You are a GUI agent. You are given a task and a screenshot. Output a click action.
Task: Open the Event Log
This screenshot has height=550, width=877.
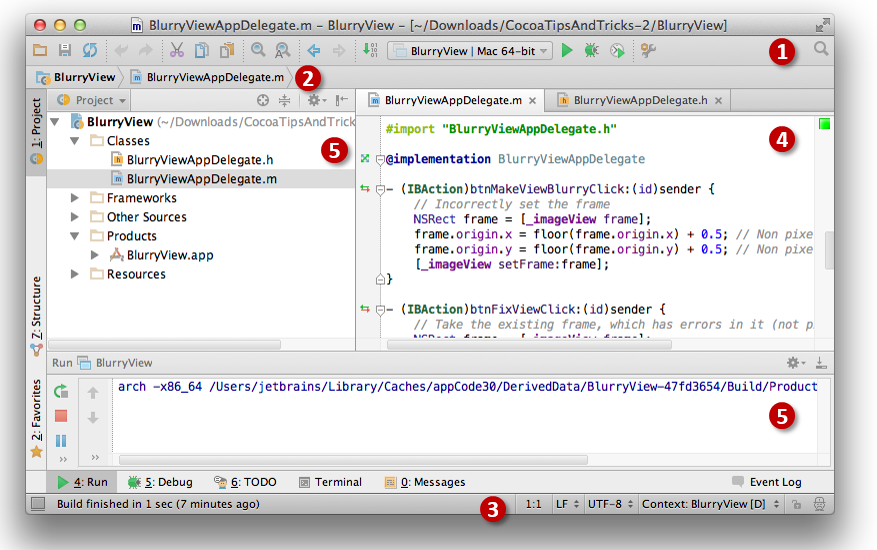(x=767, y=482)
